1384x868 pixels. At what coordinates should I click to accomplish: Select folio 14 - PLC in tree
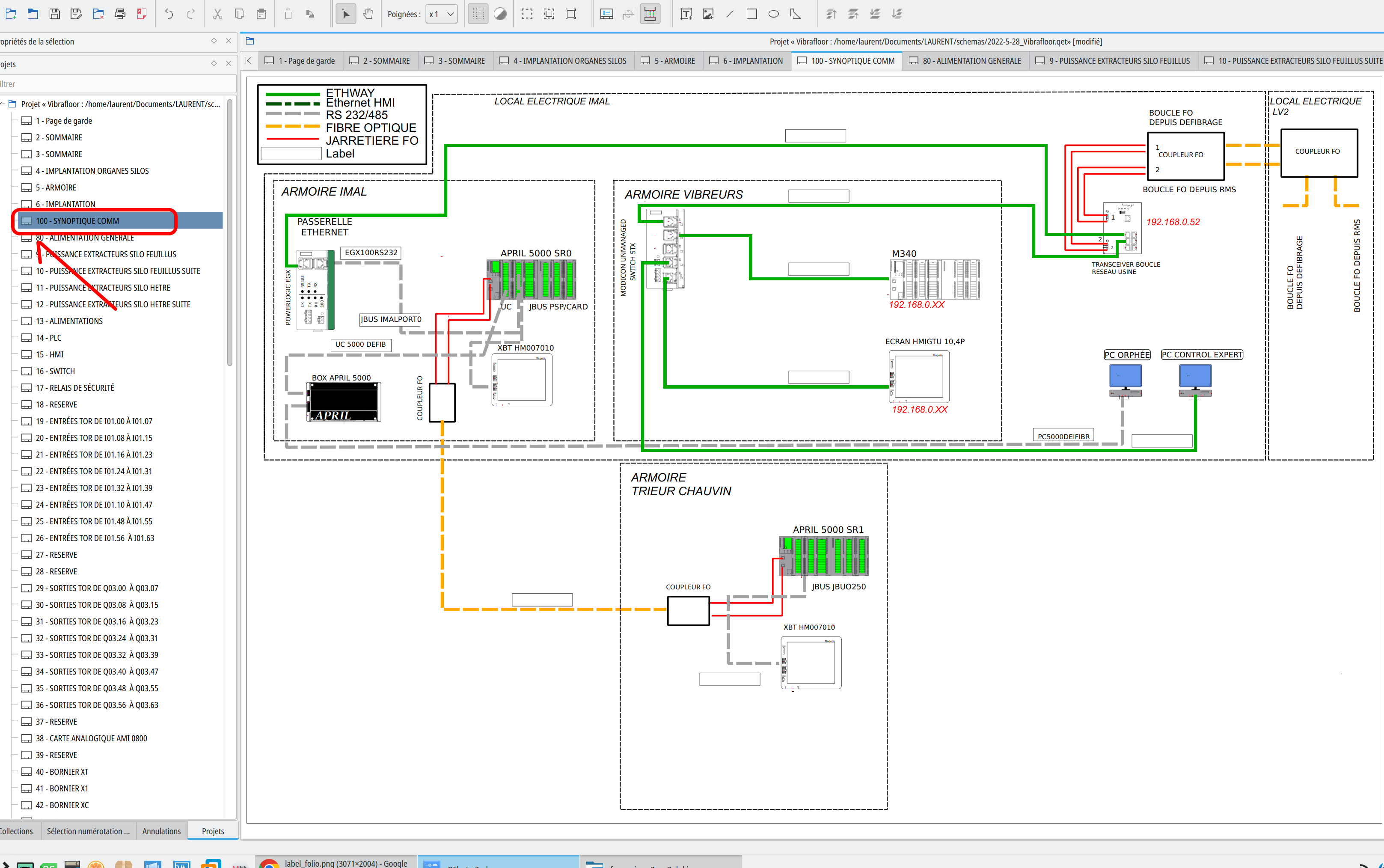tap(48, 338)
